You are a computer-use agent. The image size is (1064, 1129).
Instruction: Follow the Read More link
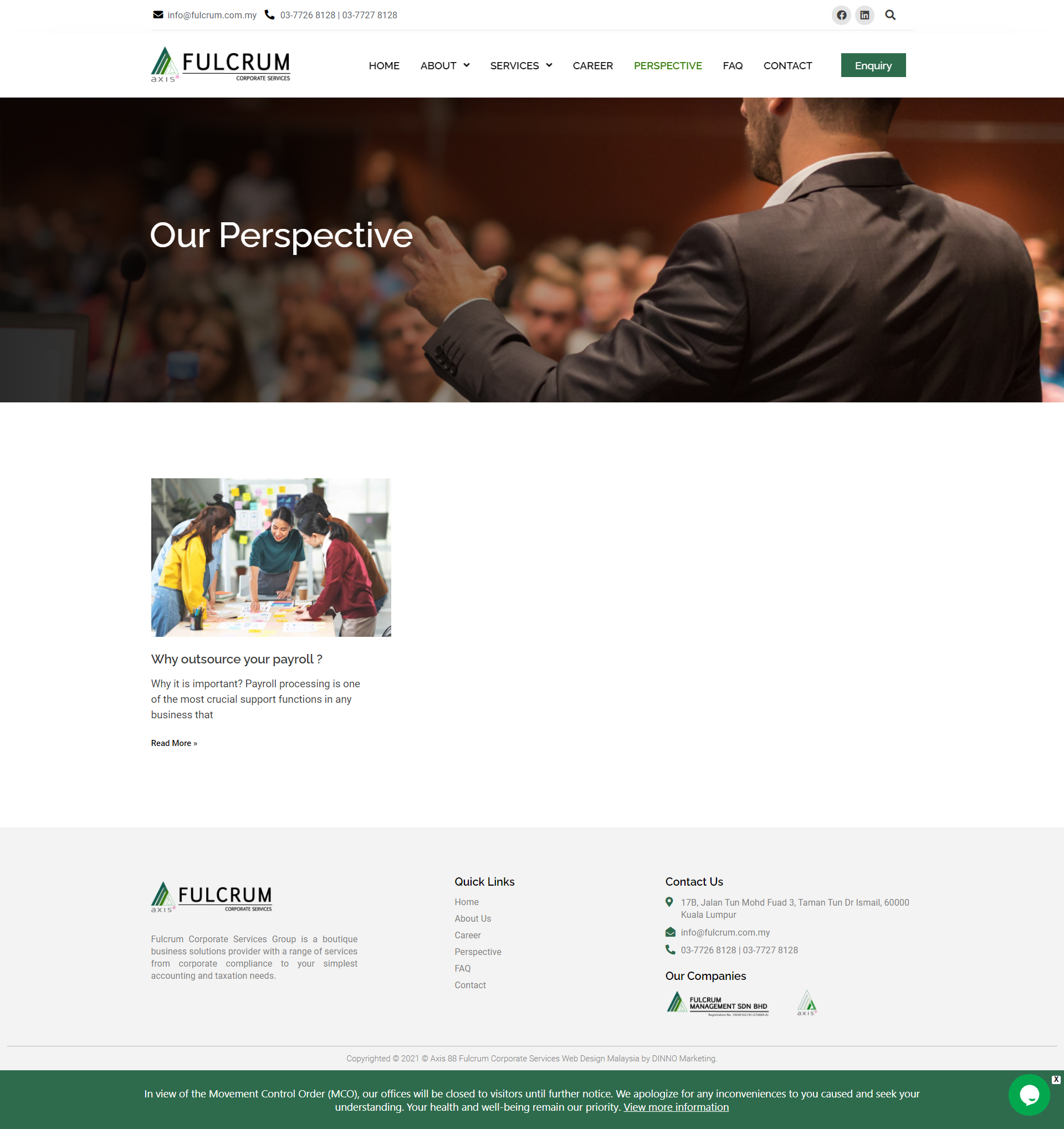coord(174,743)
